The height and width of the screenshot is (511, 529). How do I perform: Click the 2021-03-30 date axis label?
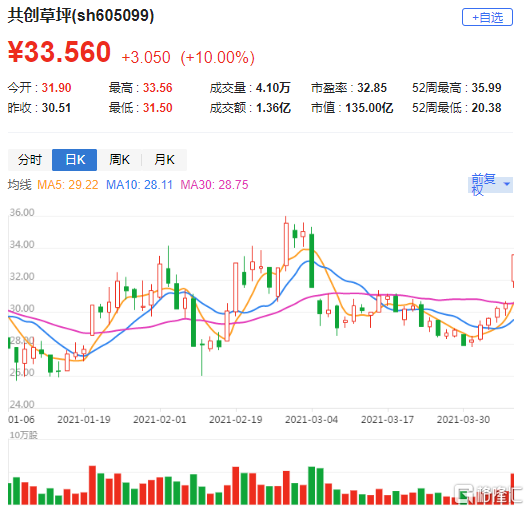[x=463, y=420]
